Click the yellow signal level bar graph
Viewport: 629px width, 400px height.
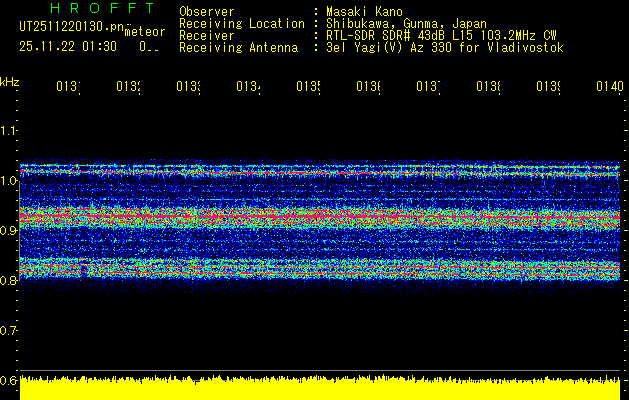tap(320, 389)
